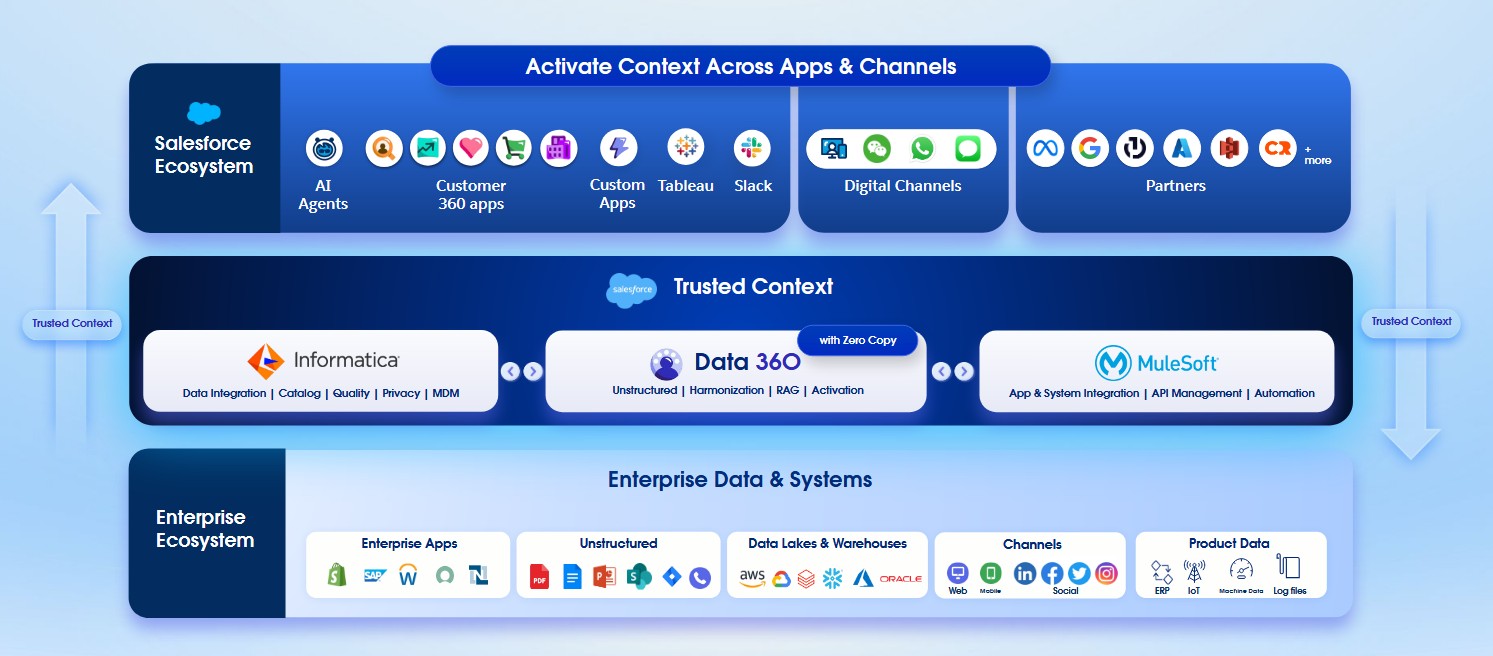Select the Google icon under Partners

(1090, 148)
